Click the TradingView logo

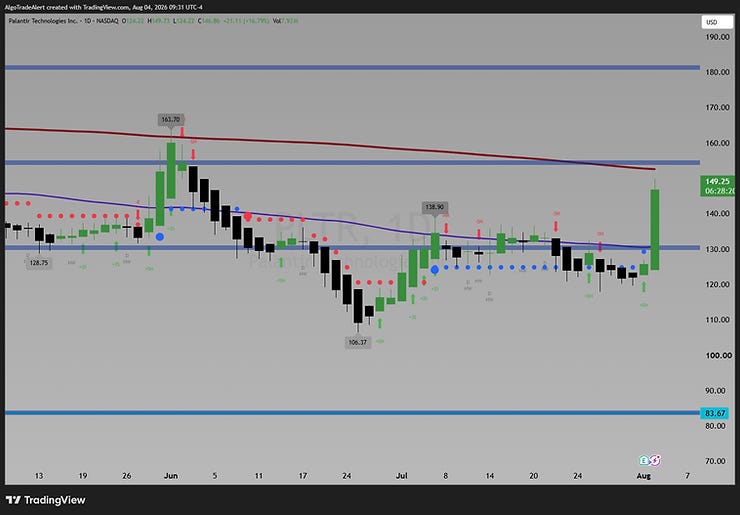point(46,500)
